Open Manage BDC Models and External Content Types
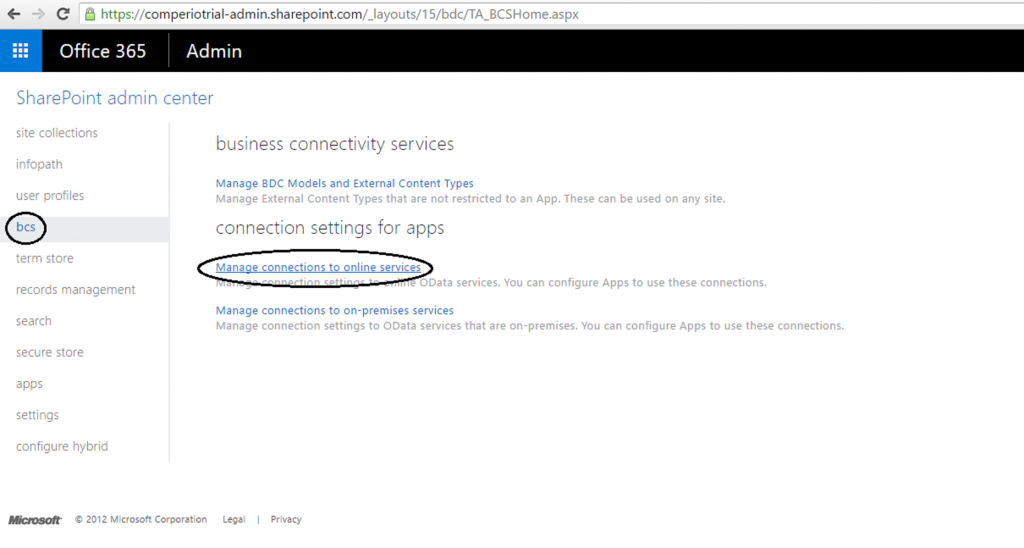 344,184
